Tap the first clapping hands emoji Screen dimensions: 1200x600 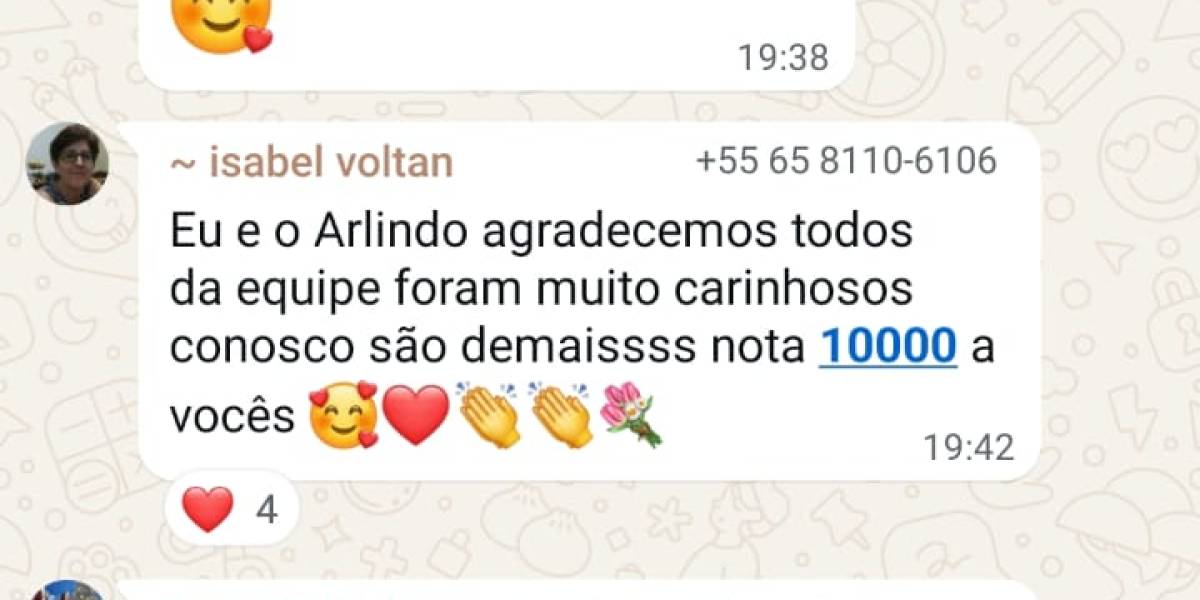coord(489,414)
